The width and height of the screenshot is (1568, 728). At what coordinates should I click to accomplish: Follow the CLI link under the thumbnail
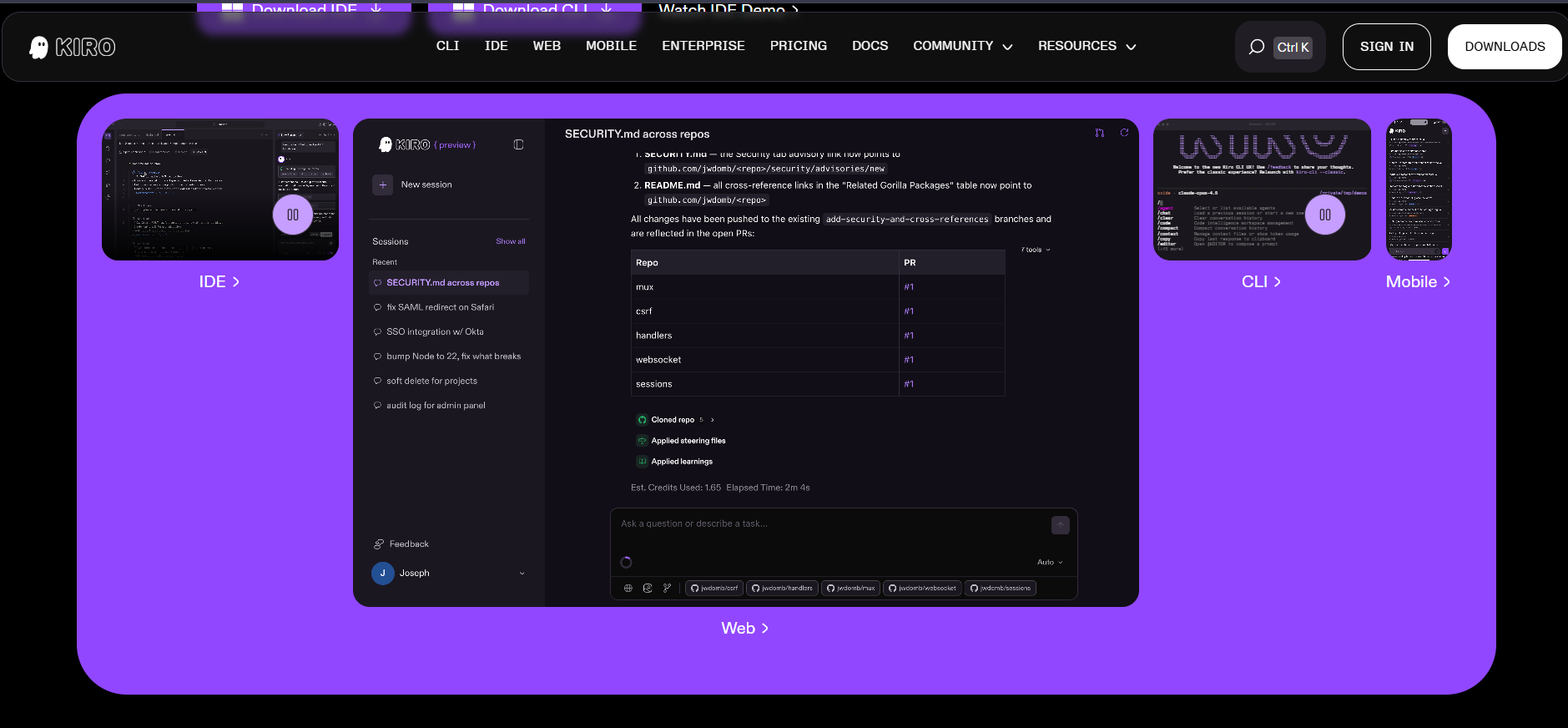pos(1262,282)
